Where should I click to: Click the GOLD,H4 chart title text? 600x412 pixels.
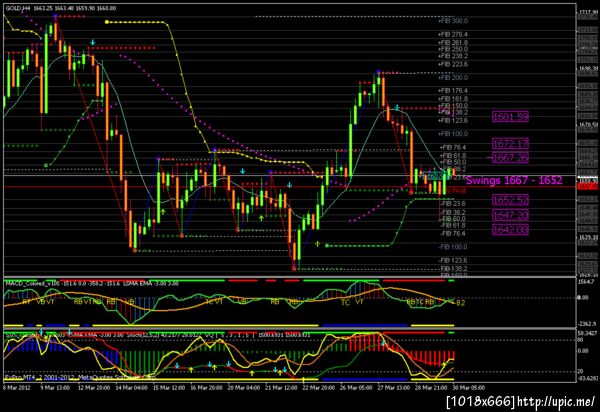[x=17, y=8]
